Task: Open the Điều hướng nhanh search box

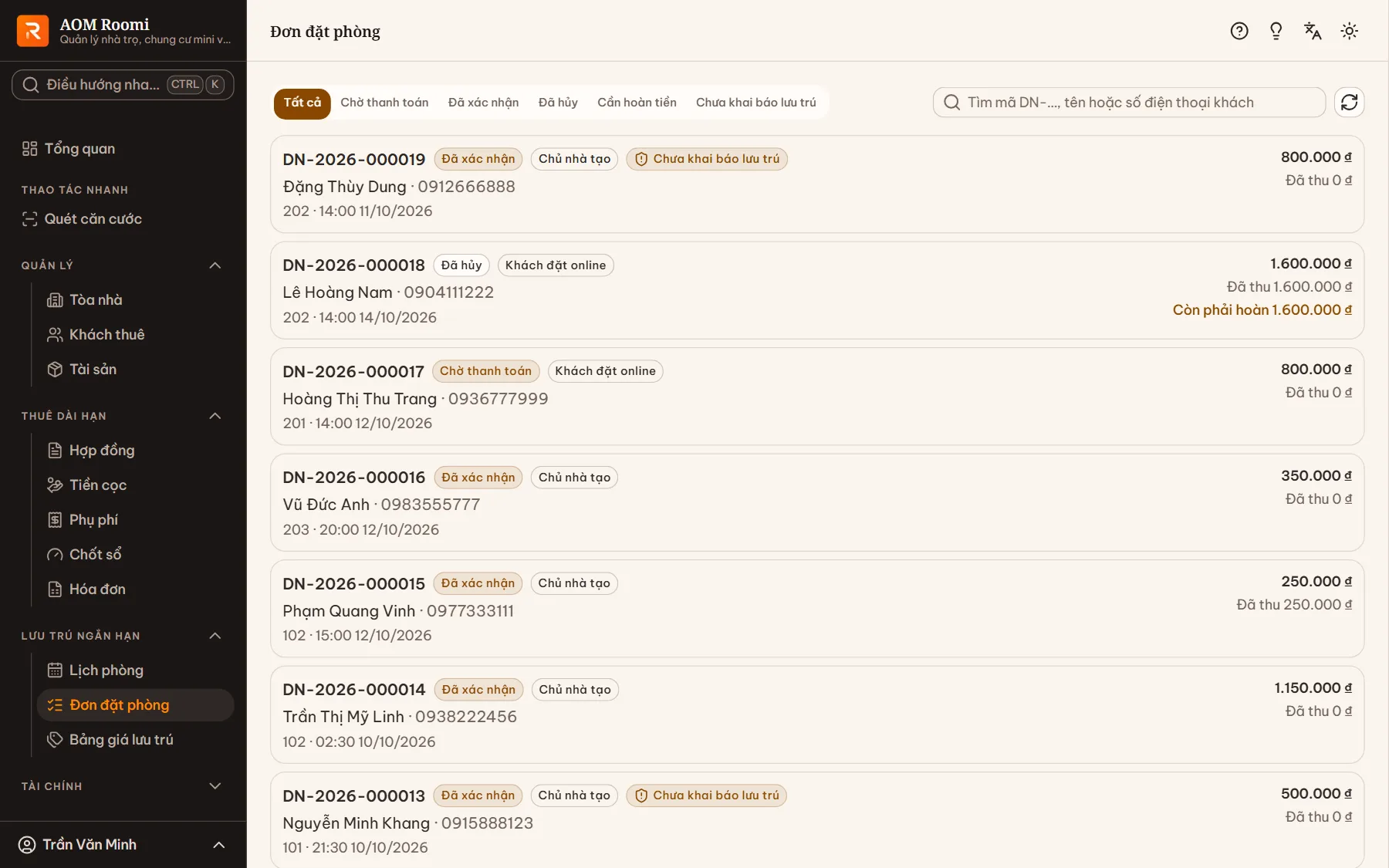Action: pos(123,85)
